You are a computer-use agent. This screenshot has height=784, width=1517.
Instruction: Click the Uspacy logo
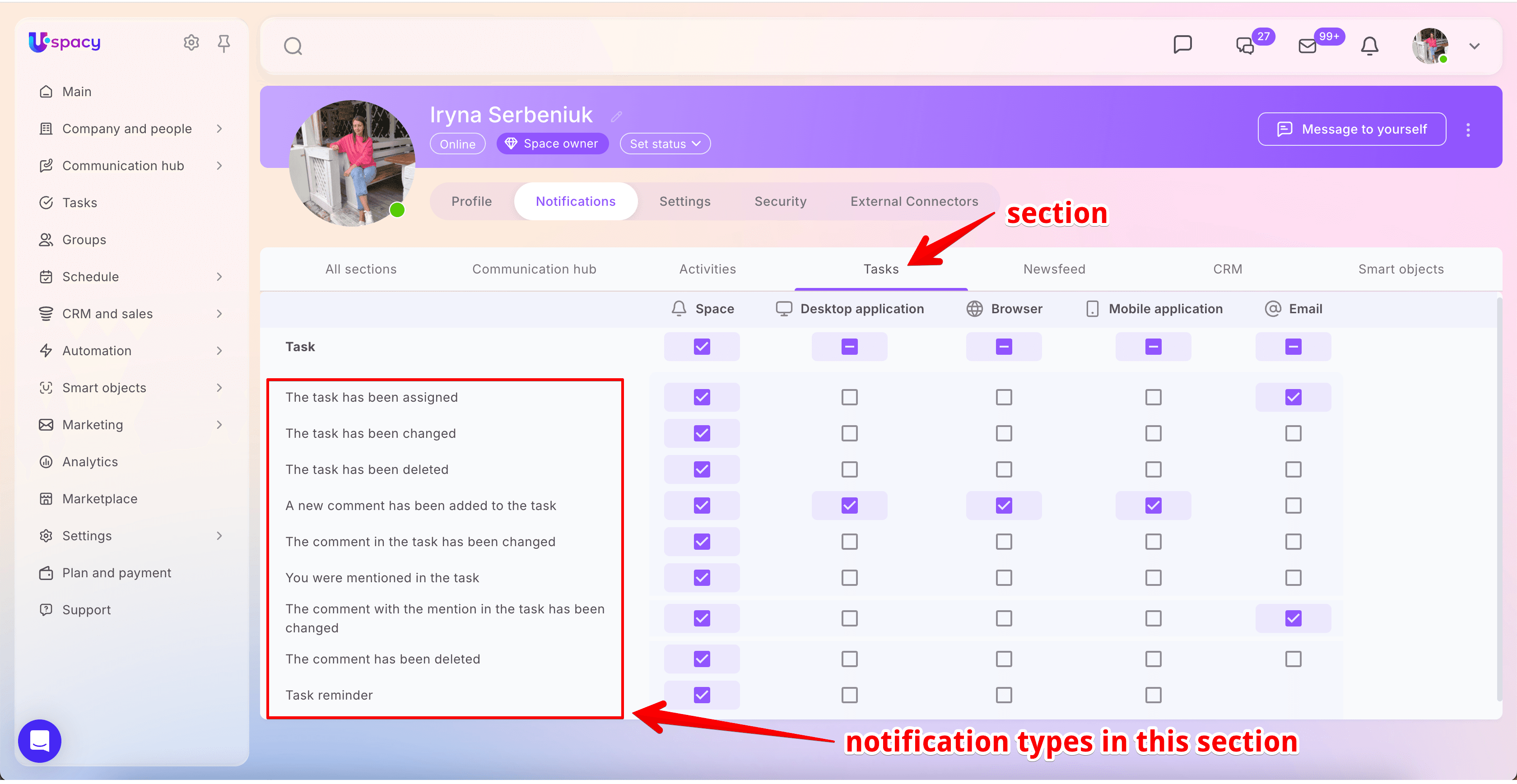tap(65, 42)
